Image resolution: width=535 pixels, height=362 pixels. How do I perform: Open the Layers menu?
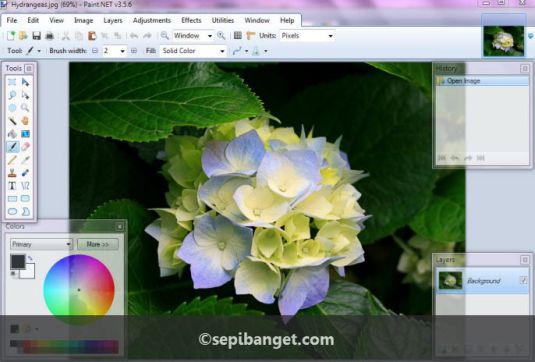[113, 20]
